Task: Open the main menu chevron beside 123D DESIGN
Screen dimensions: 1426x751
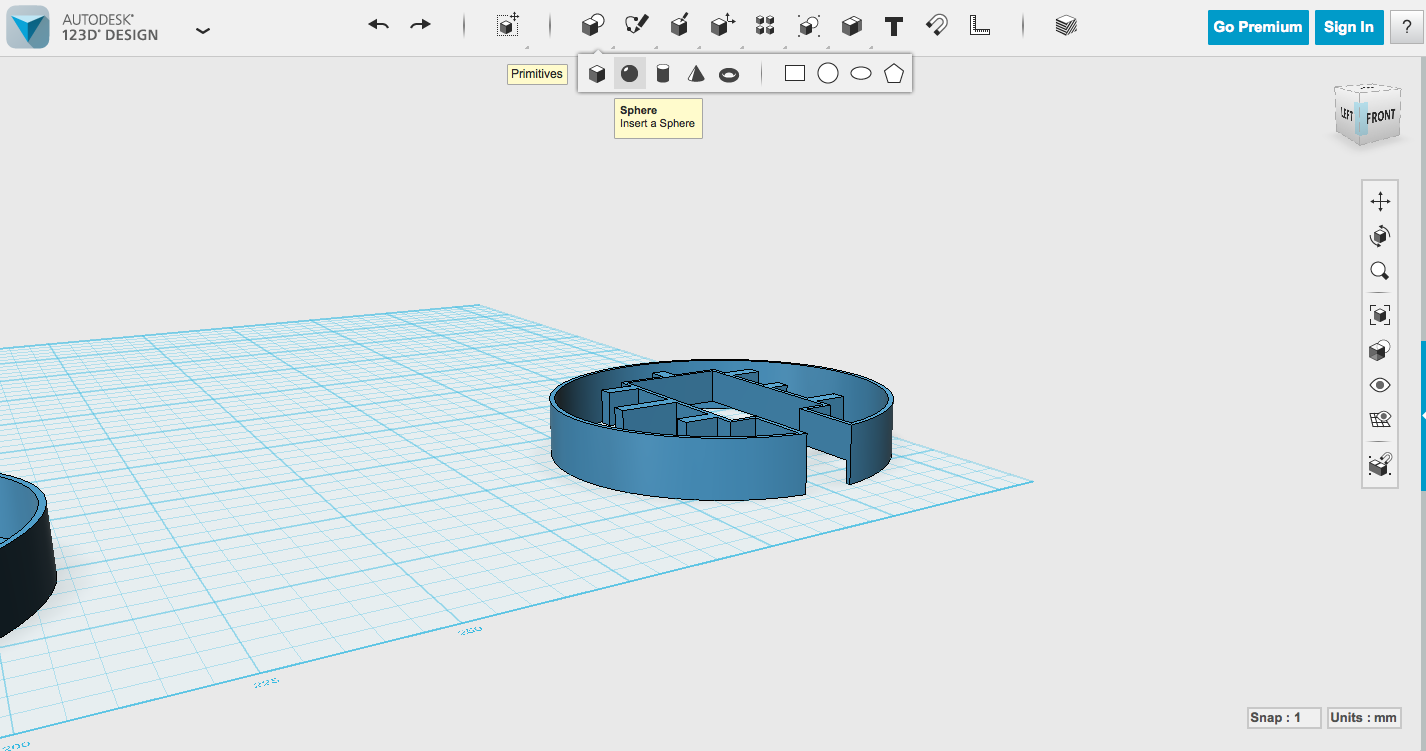Action: coord(202,31)
